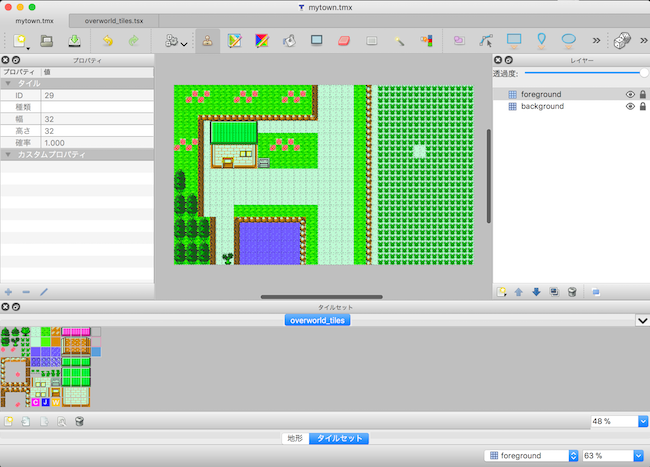Screen dimensions: 650x467
Task: Click the edit tileset icon
Action: tap(61, 421)
